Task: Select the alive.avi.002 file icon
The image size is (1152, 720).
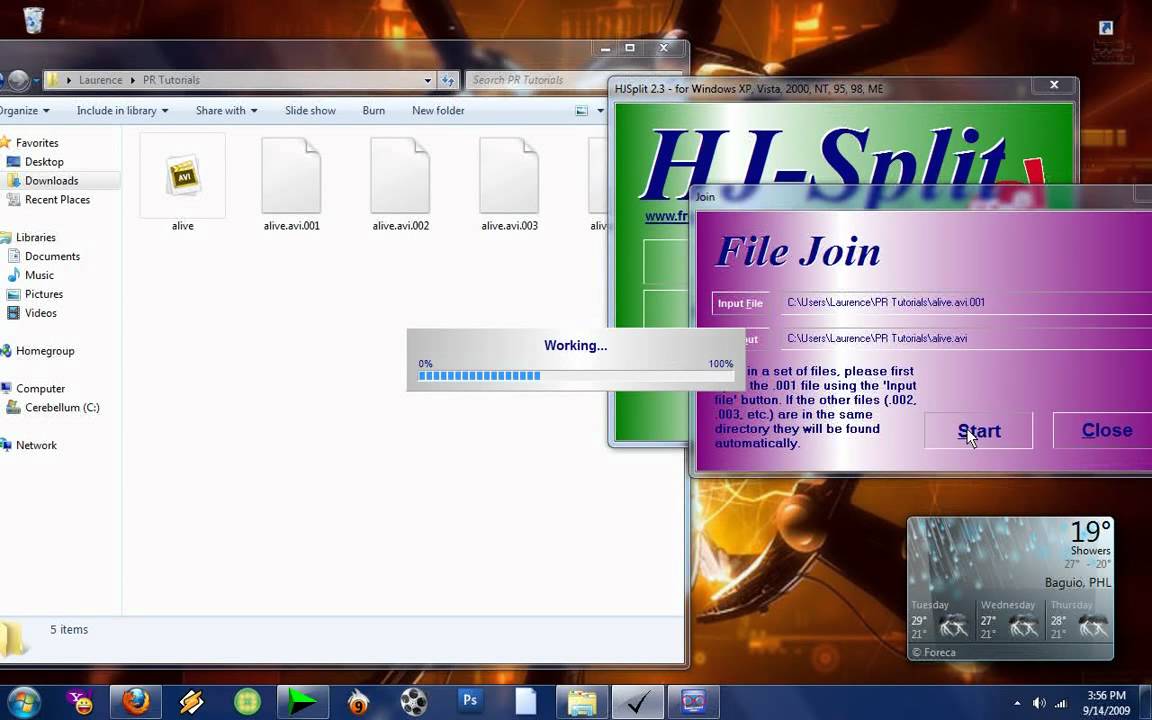Action: (400, 176)
